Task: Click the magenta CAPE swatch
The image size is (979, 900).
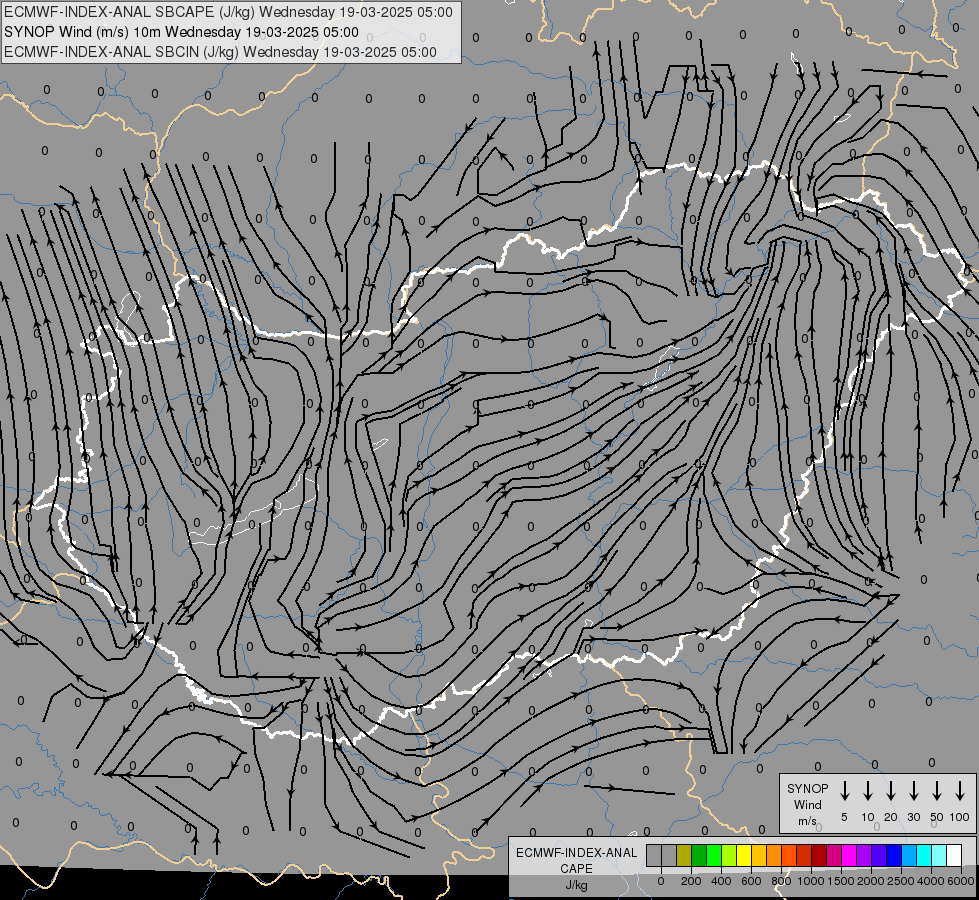Action: 849,855
